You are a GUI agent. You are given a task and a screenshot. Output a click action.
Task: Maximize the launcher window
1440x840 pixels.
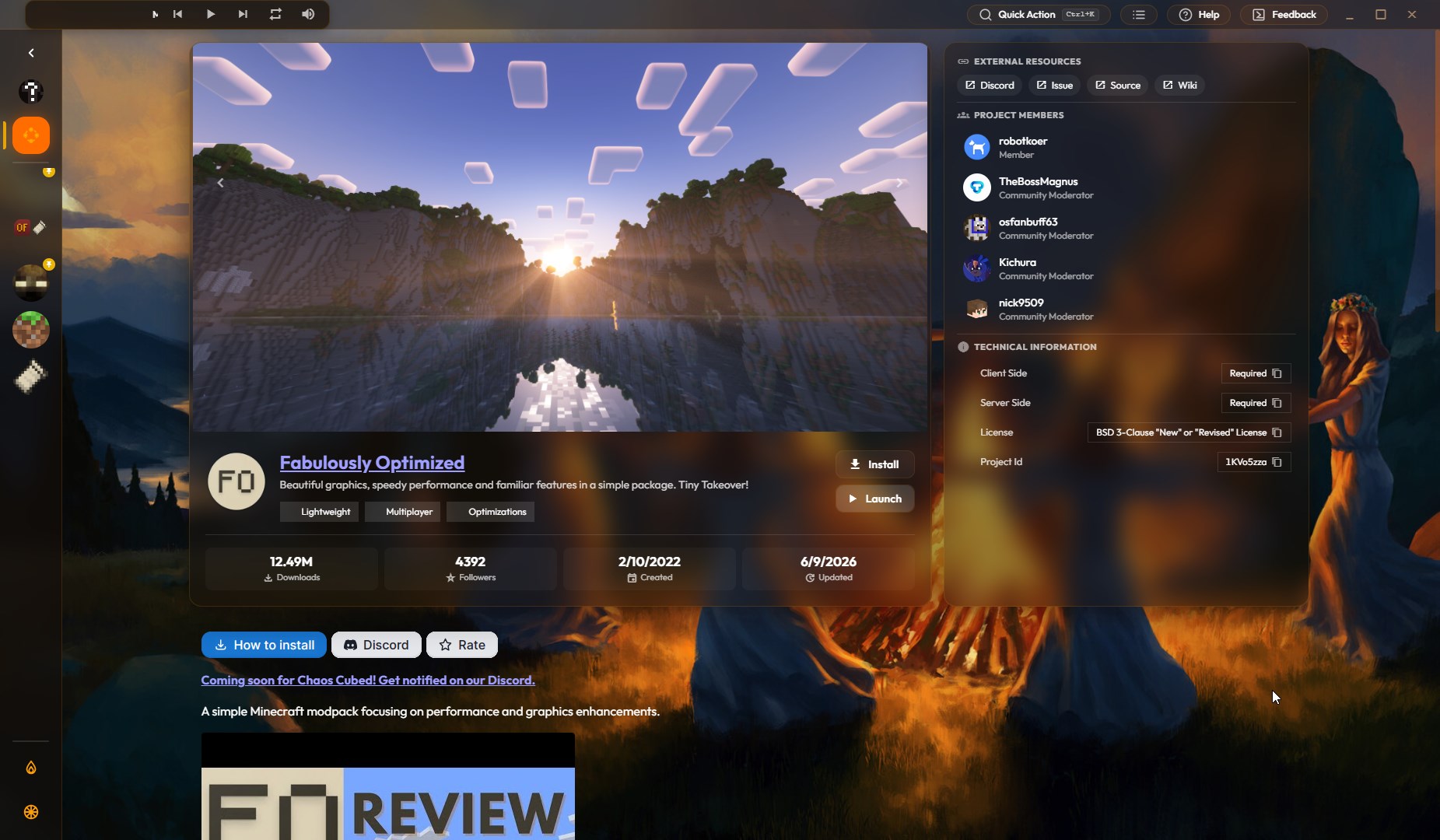coord(1381,14)
